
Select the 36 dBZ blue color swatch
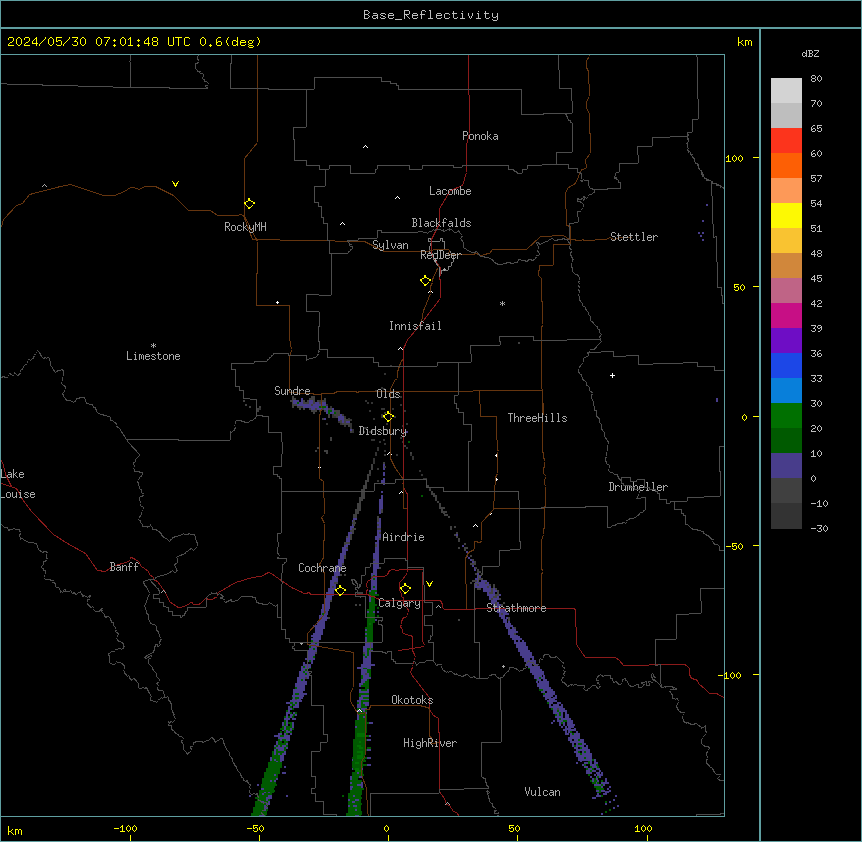(786, 365)
